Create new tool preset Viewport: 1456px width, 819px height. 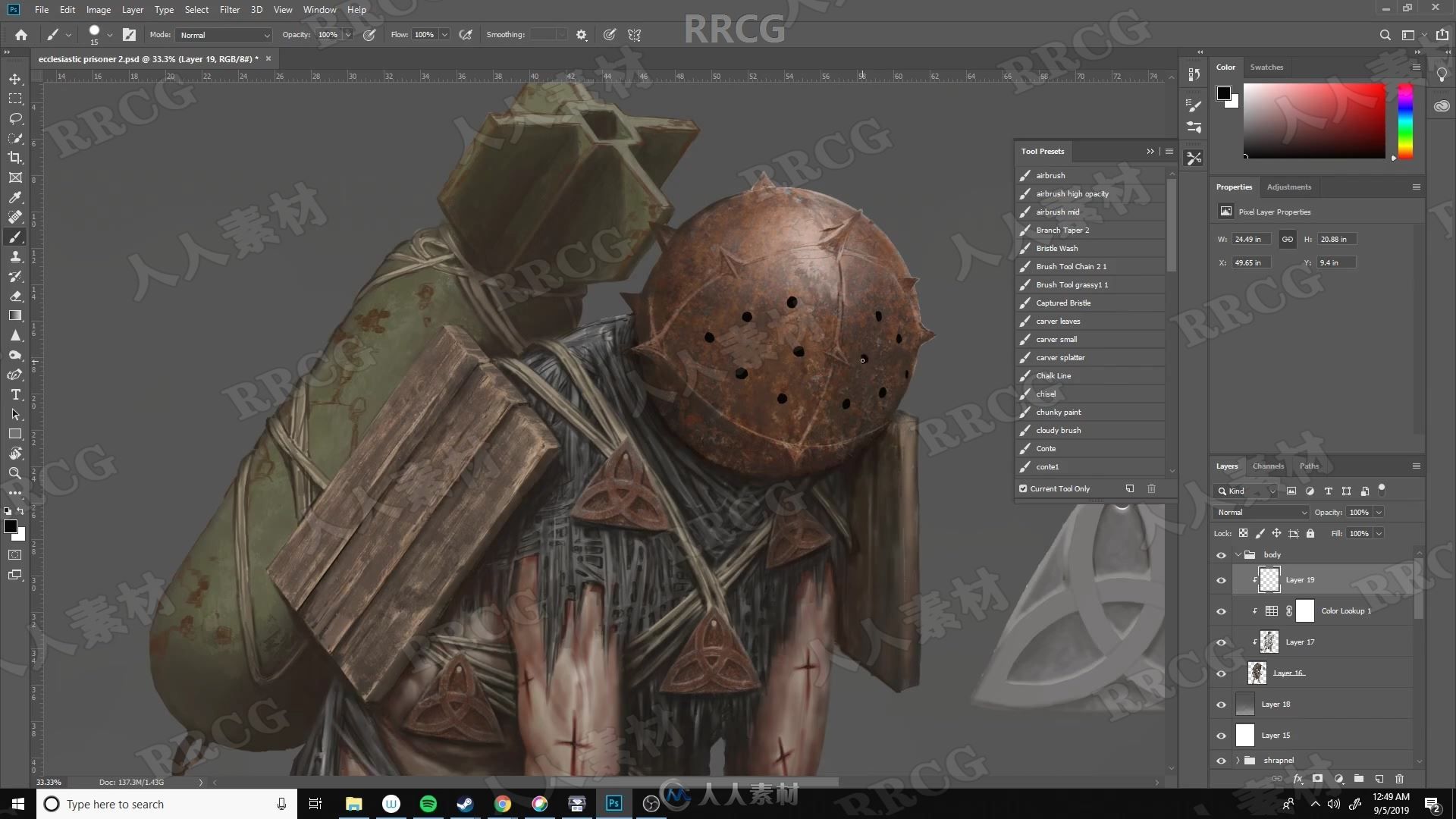(1130, 488)
